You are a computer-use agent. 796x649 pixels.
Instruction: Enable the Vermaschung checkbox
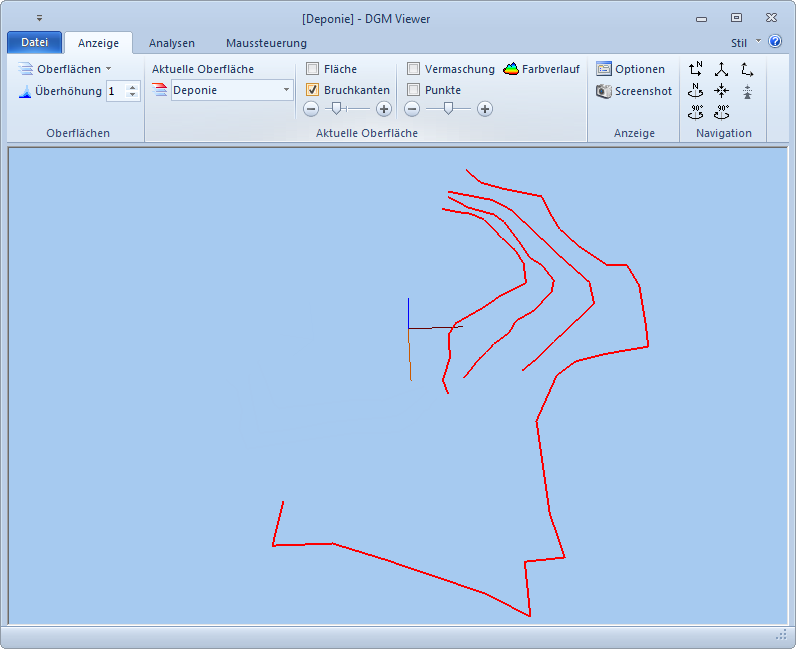(x=414, y=69)
